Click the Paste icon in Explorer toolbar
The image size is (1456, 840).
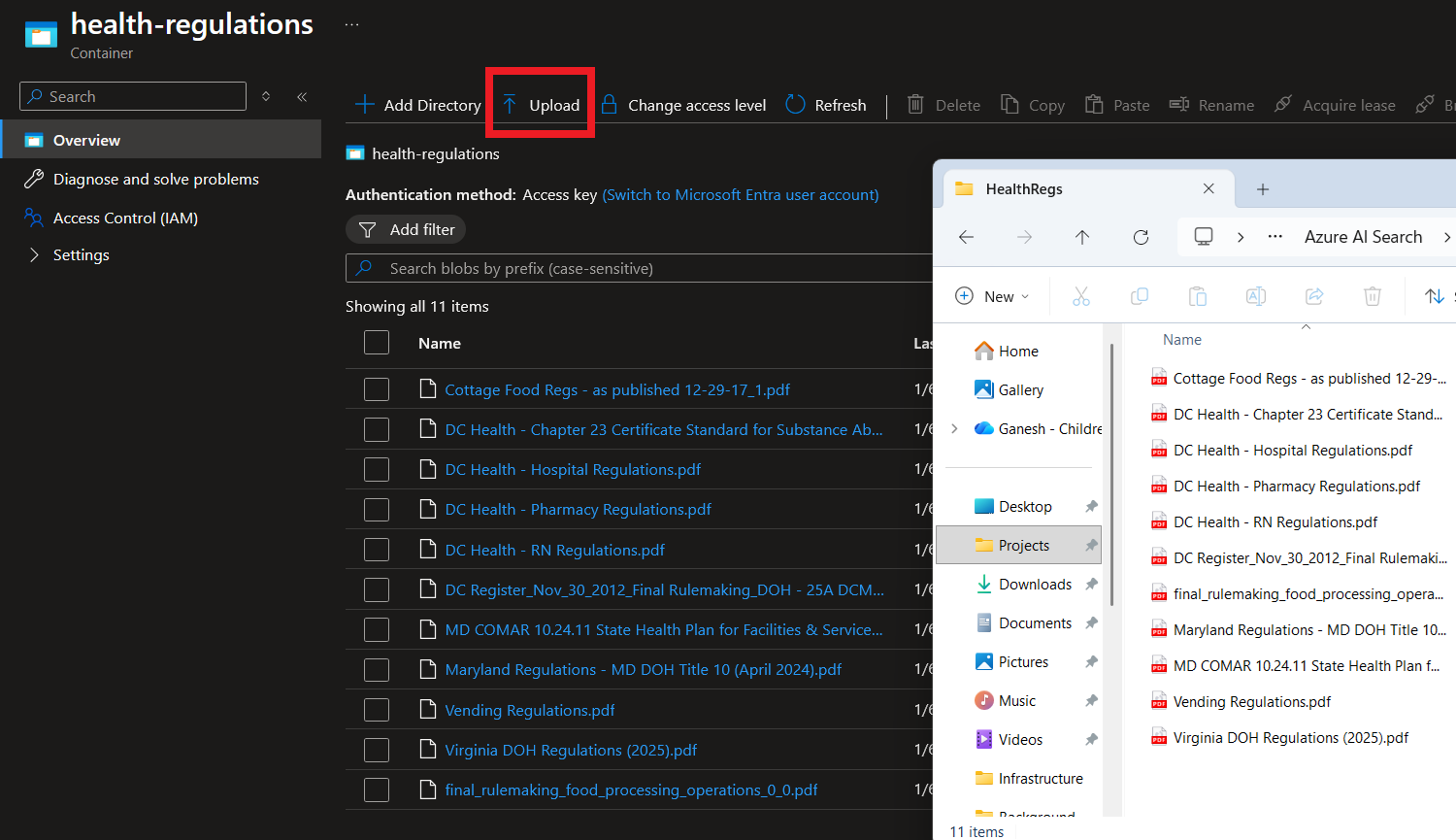[1198, 296]
